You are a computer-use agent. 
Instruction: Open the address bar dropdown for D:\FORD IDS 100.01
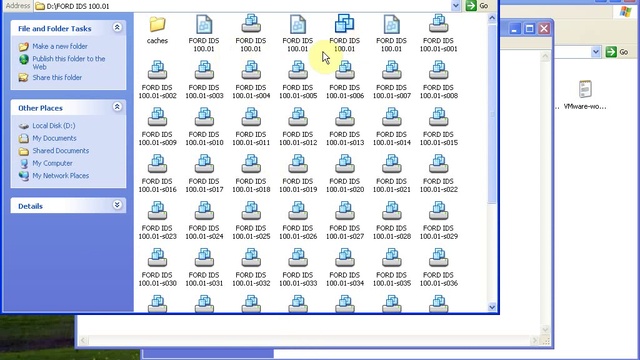tap(456, 6)
